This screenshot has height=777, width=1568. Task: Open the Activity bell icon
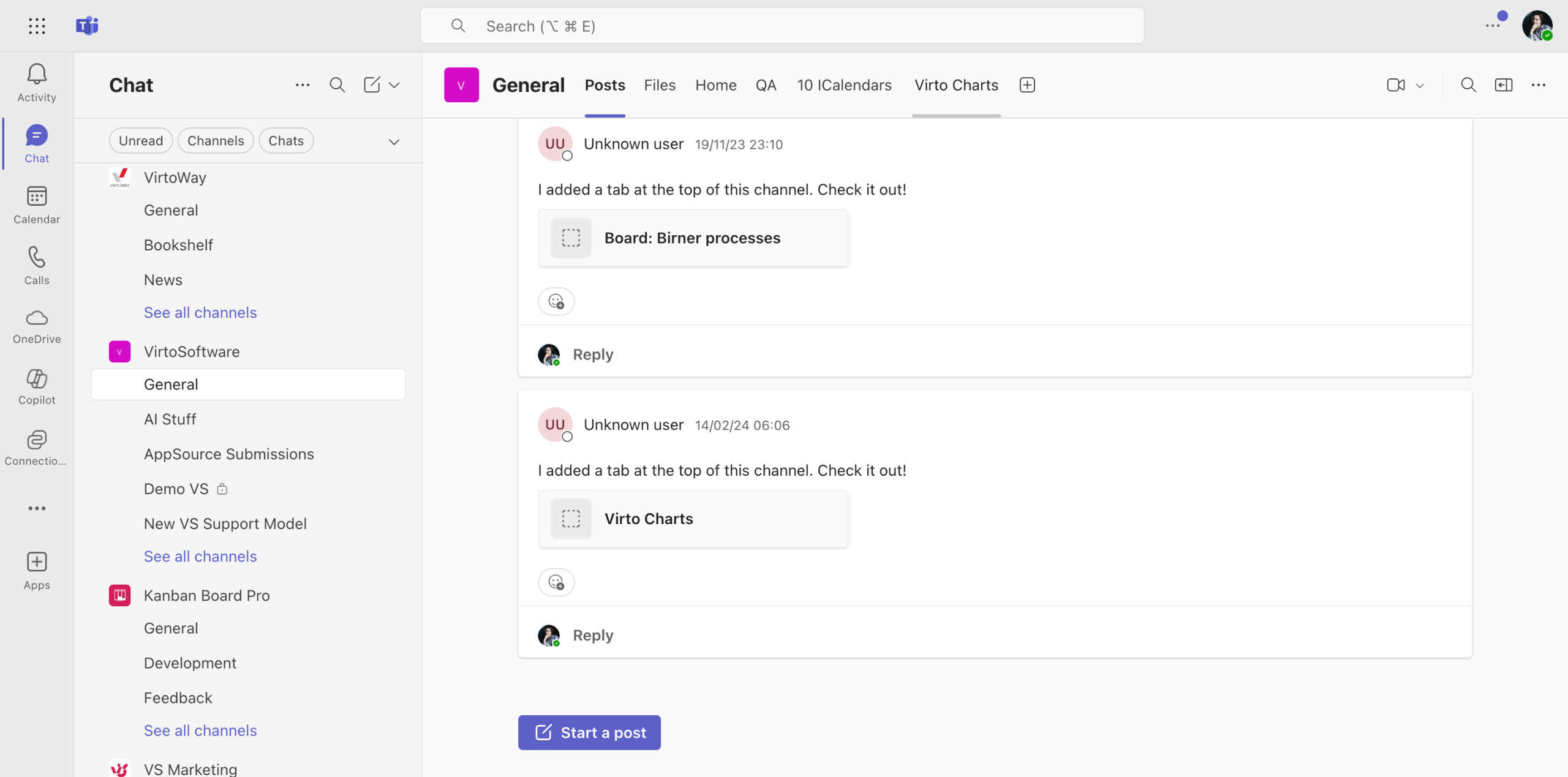click(37, 75)
